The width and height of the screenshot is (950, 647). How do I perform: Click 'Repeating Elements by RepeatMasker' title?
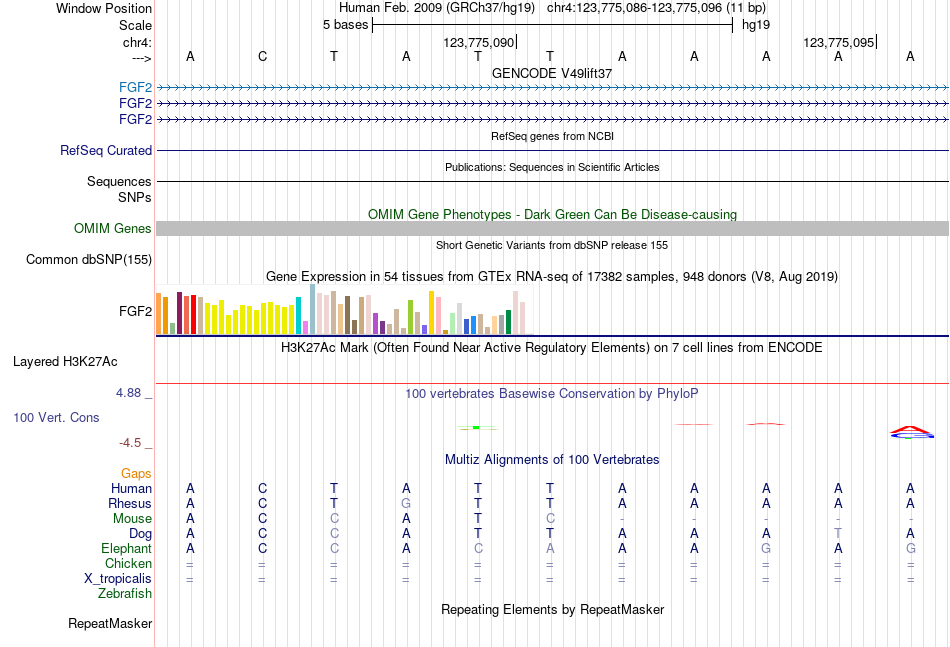(x=553, y=609)
